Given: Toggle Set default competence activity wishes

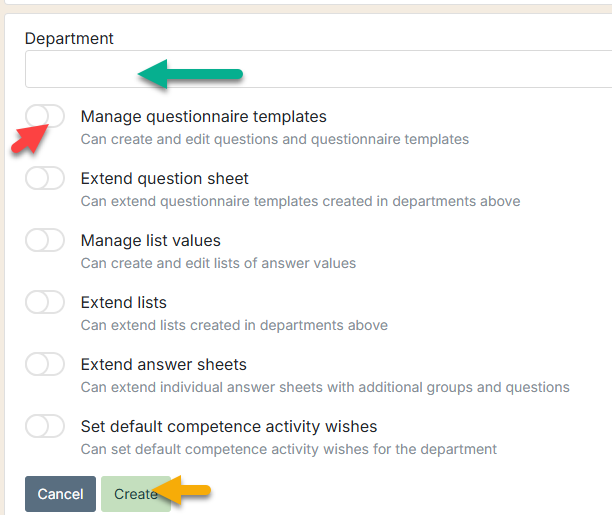Looking at the screenshot, I should [x=45, y=426].
